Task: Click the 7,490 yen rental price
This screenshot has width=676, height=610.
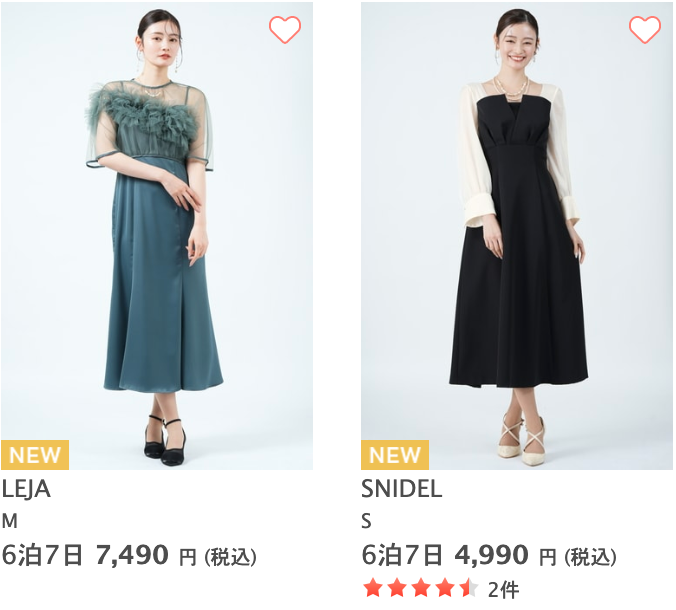Action: click(132, 555)
